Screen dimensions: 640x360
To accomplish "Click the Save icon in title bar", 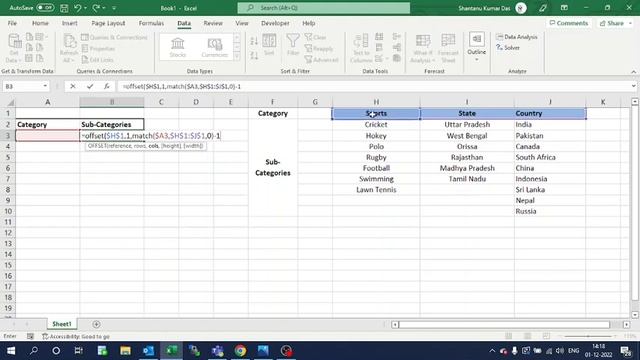I will pos(64,8).
